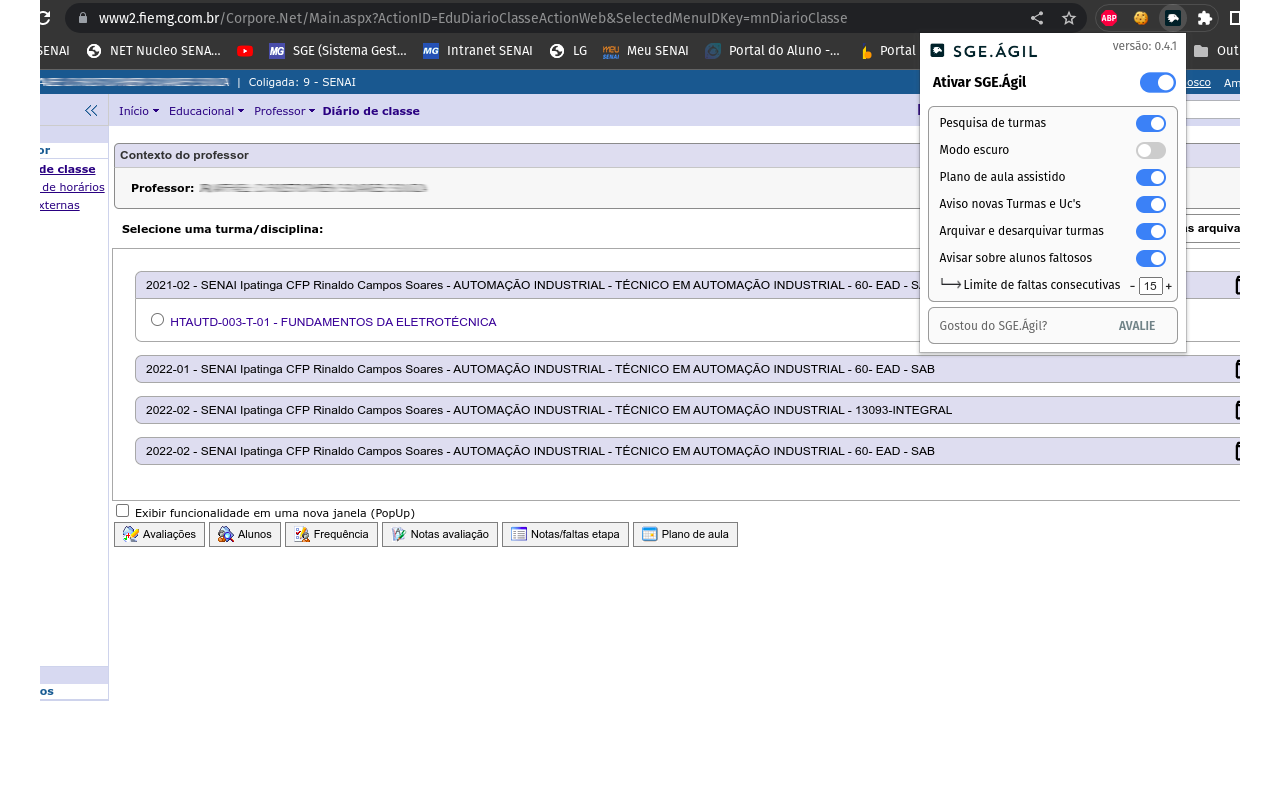Expand the 2022-01 SENAI Ipatinga group
Viewport: 1280px width, 800px height.
[687, 369]
